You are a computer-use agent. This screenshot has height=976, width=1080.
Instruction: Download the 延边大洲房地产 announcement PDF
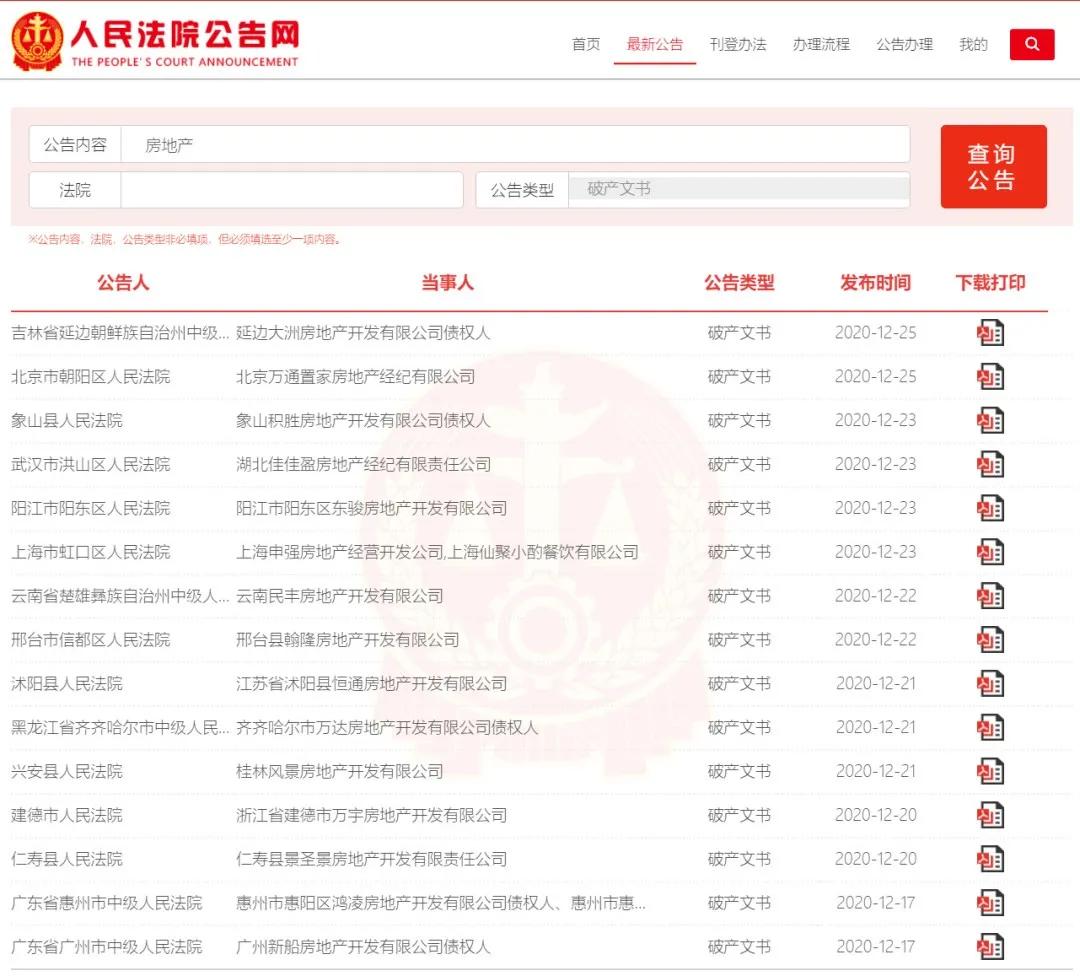(x=990, y=333)
